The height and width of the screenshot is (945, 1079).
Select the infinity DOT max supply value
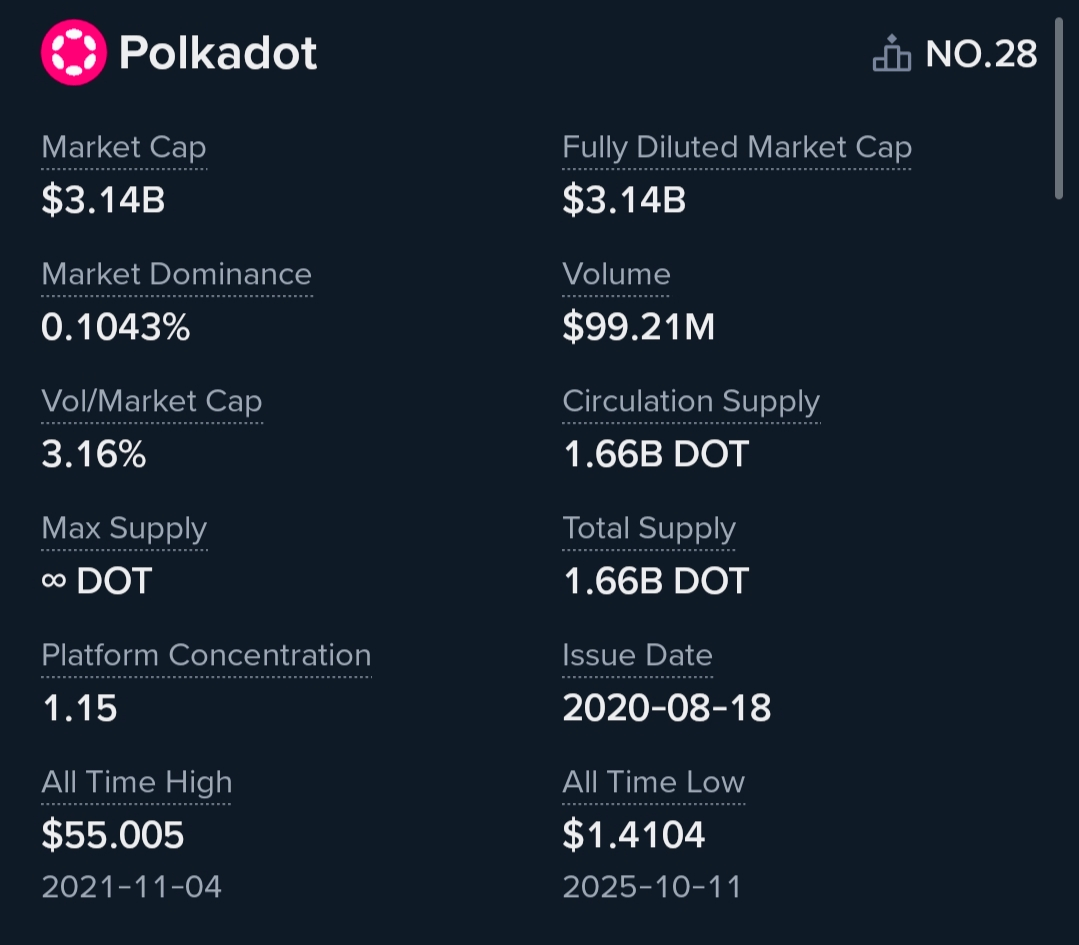coord(96,581)
